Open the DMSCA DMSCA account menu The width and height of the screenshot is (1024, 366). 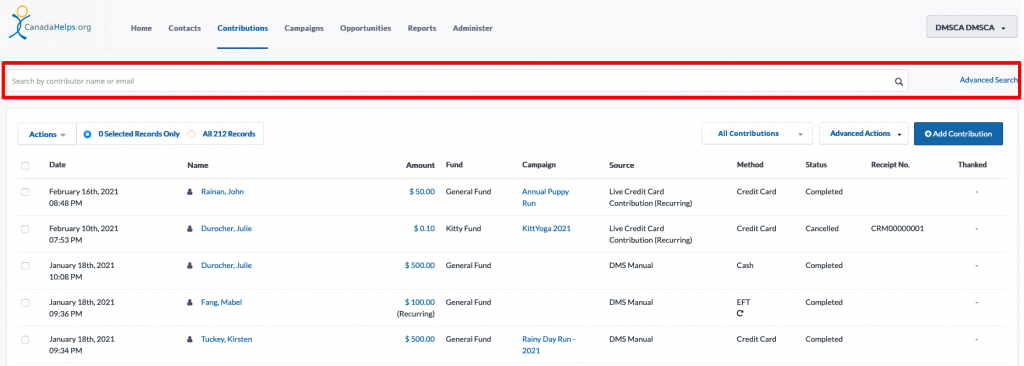969,27
